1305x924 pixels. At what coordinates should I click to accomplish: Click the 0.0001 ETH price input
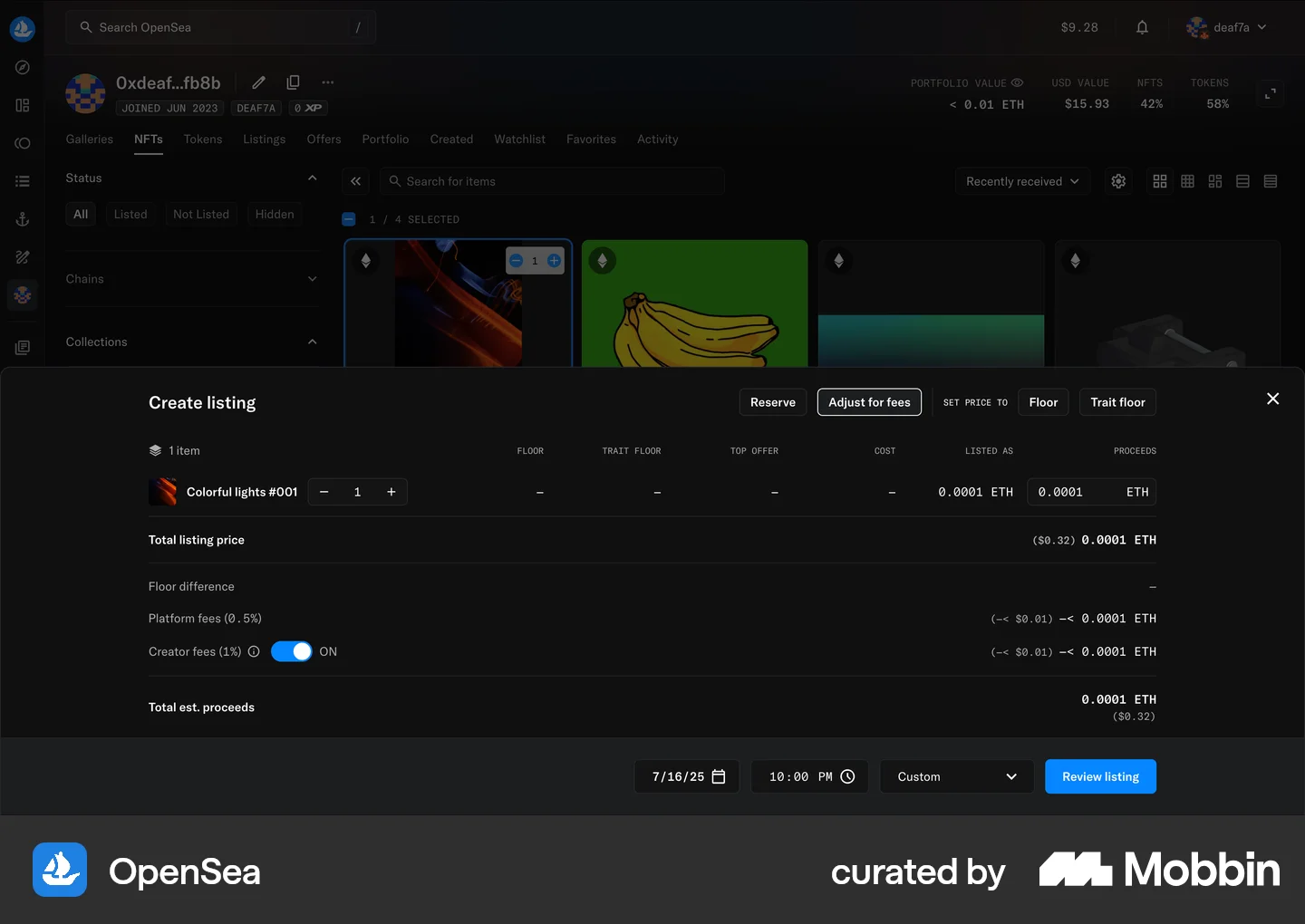pyautogui.click(x=1092, y=492)
